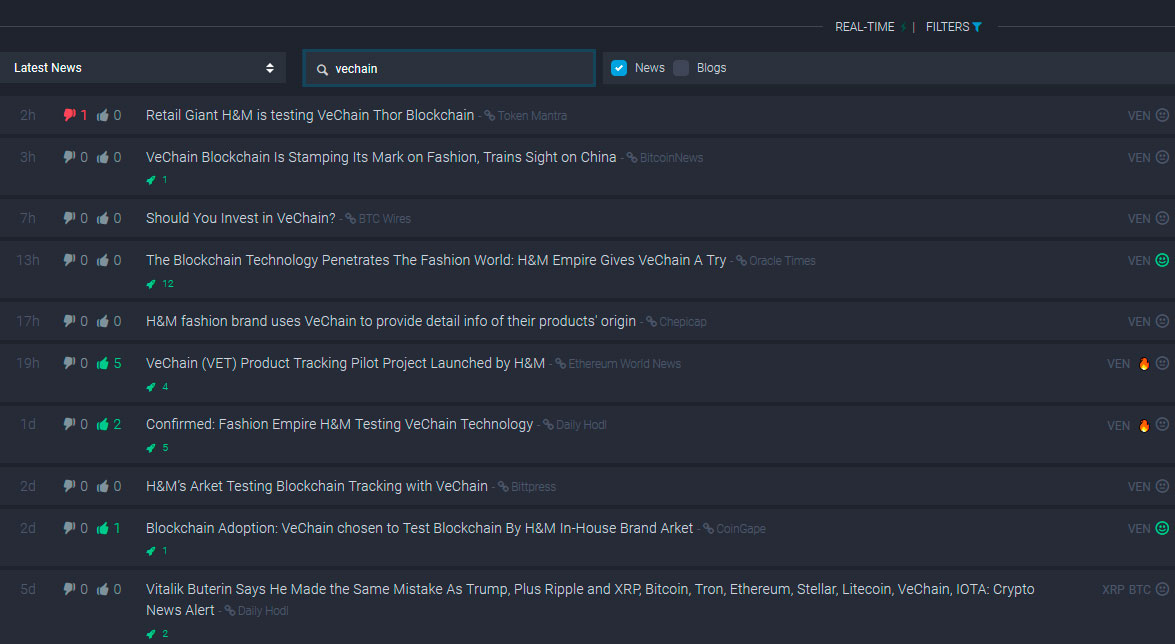This screenshot has height=644, width=1175.
Task: Open the FILTERS funnel panel
Action: pos(954,27)
